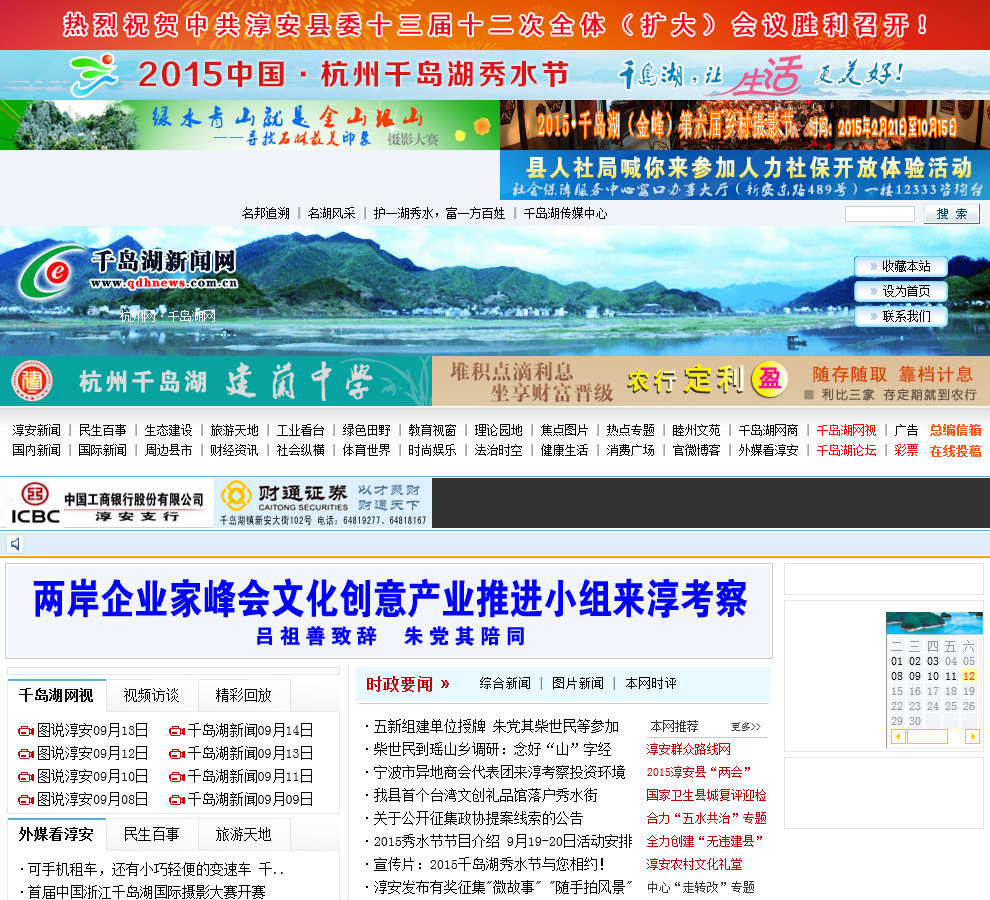Open video icon beside 千岛湖新闻09月09日
Viewport: 990px width, 900px height.
point(177,800)
